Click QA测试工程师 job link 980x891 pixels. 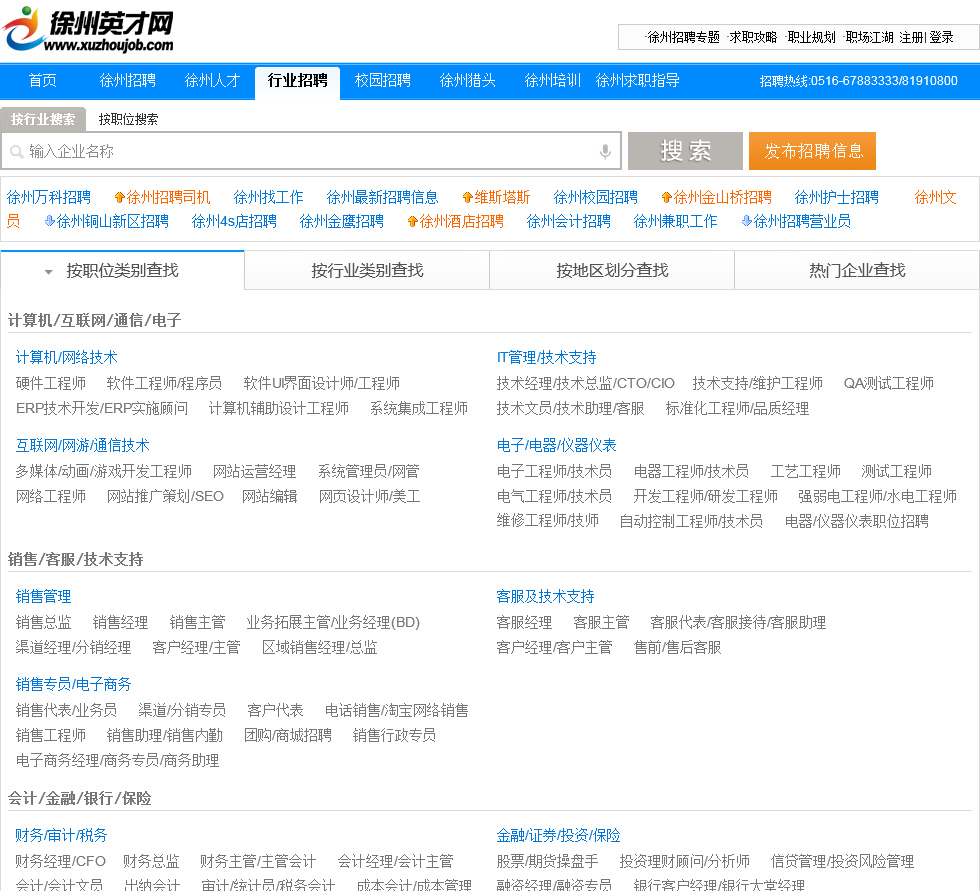click(889, 383)
